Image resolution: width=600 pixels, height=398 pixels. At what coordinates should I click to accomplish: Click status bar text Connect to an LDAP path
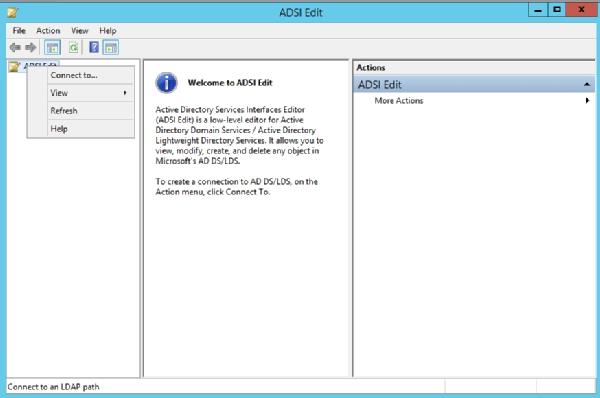[53, 387]
